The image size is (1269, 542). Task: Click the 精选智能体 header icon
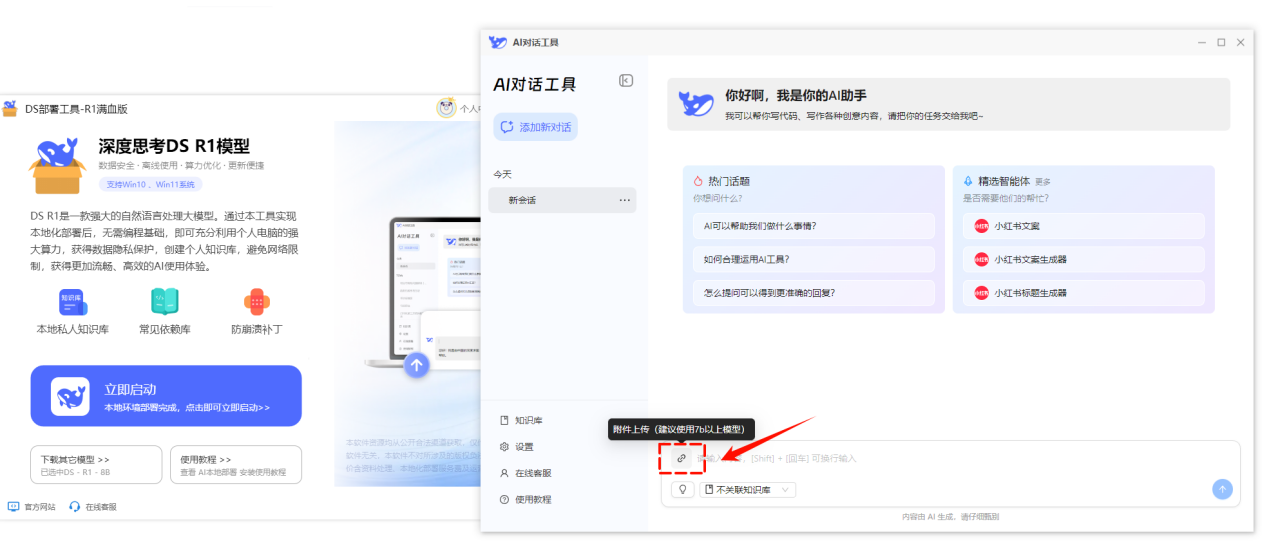(968, 181)
